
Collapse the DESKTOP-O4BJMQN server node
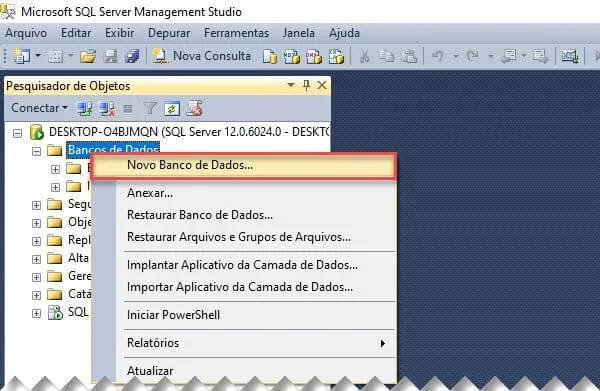(x=17, y=133)
